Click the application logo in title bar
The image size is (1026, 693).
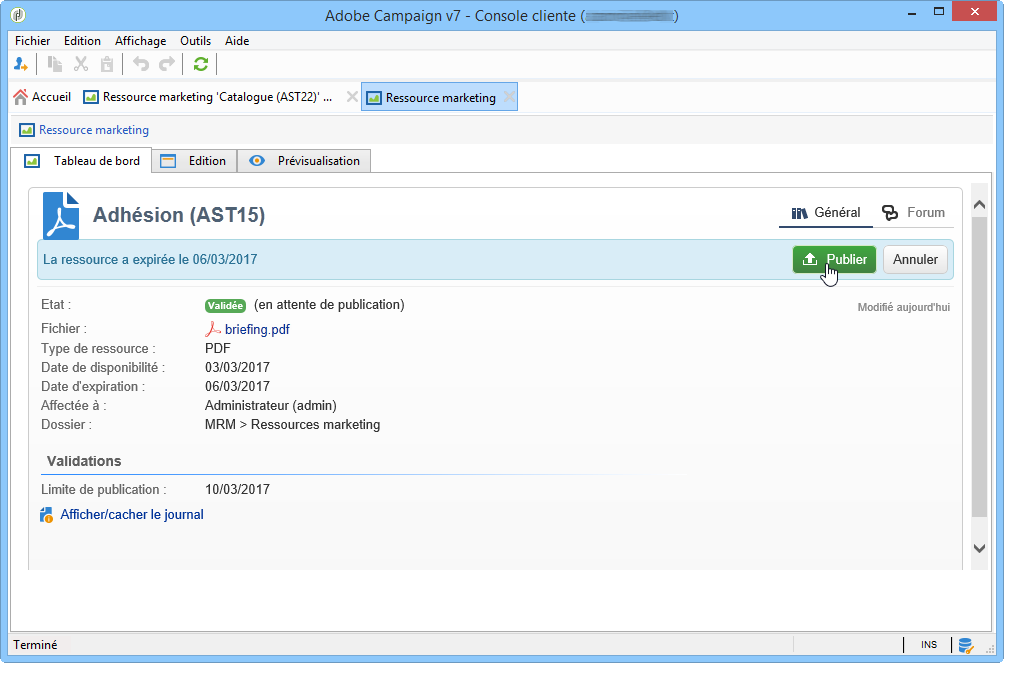(x=18, y=14)
